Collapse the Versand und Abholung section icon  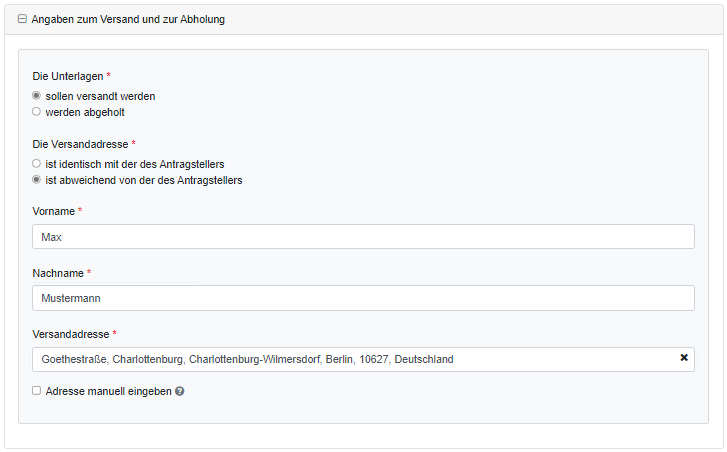click(x=22, y=19)
